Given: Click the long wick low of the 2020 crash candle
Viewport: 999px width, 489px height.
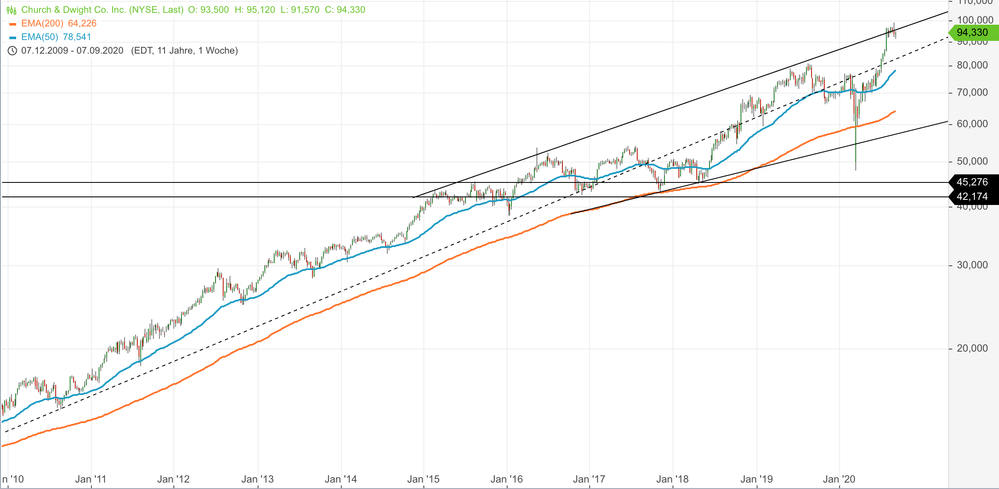Looking at the screenshot, I should pyautogui.click(x=856, y=167).
